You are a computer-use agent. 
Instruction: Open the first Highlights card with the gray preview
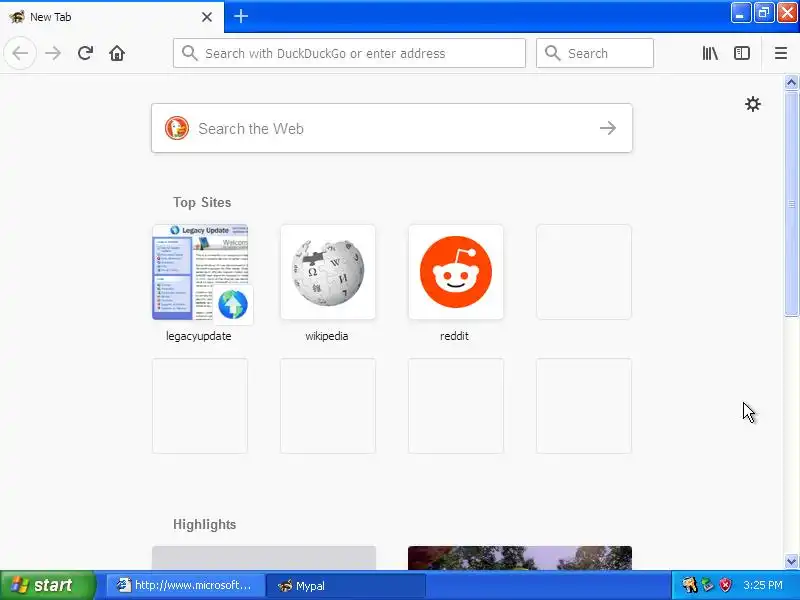click(x=264, y=558)
